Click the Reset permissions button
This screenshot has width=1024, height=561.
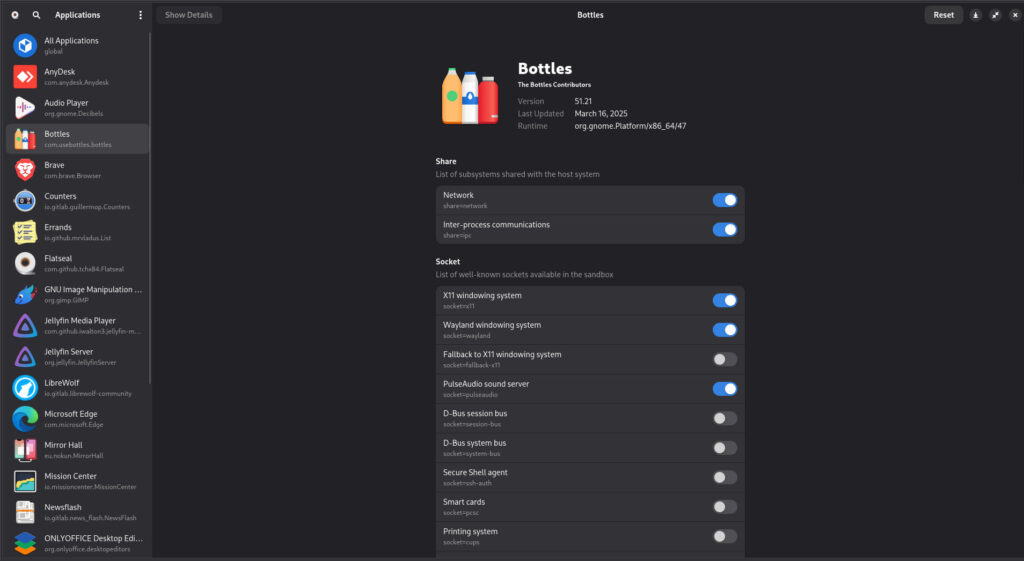pos(943,15)
